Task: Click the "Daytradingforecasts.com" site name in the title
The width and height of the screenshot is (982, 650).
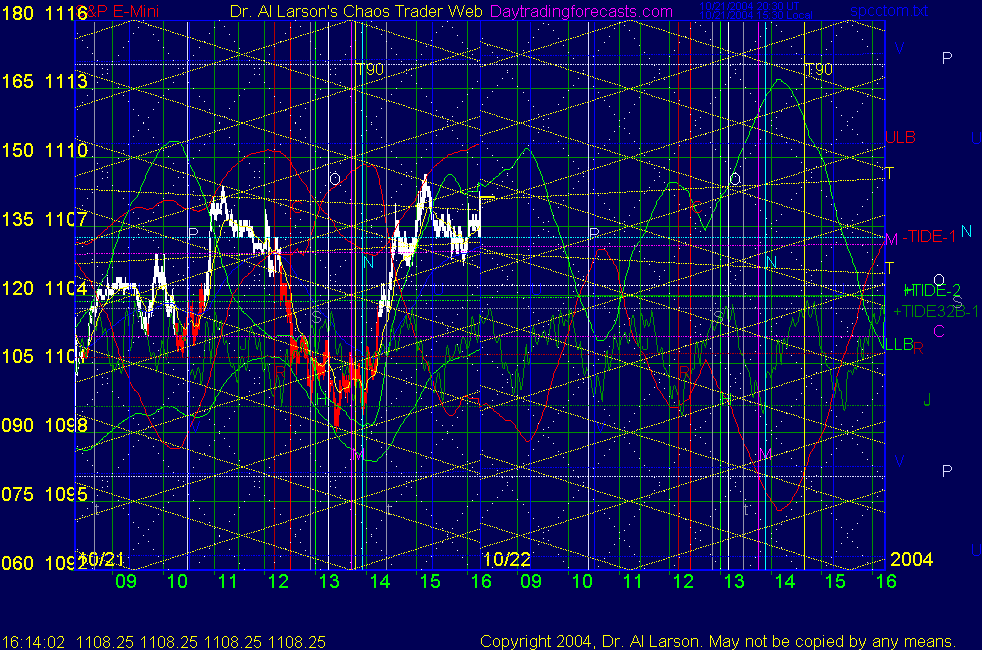Action: click(581, 11)
